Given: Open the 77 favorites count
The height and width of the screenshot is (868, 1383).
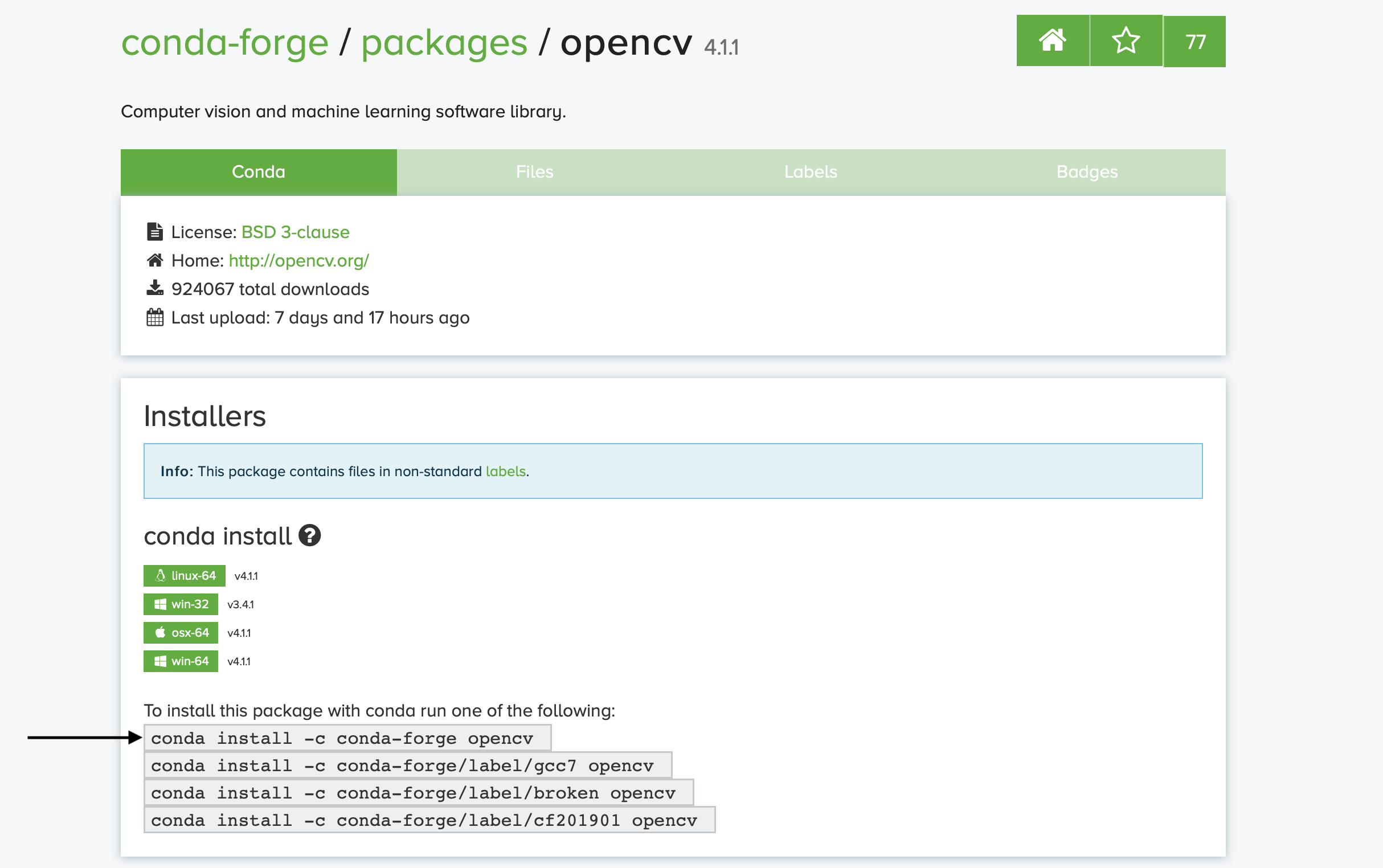Looking at the screenshot, I should [x=1194, y=42].
